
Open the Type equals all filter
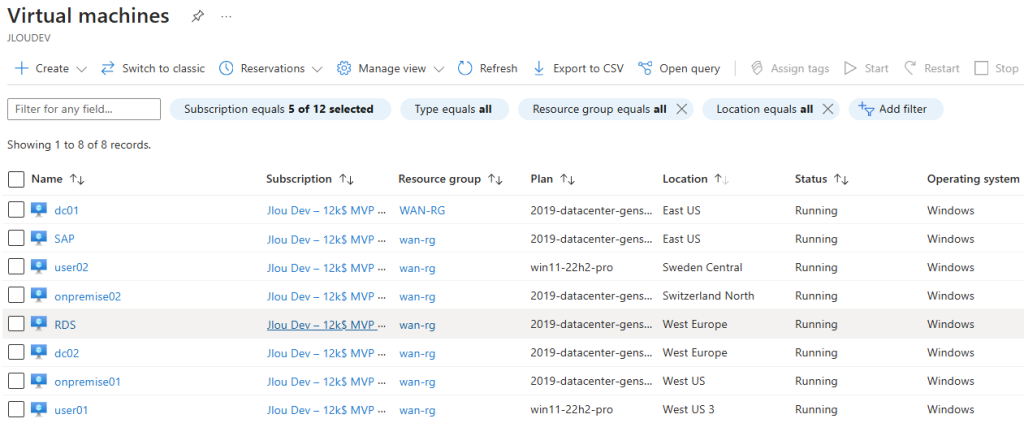[x=454, y=110]
